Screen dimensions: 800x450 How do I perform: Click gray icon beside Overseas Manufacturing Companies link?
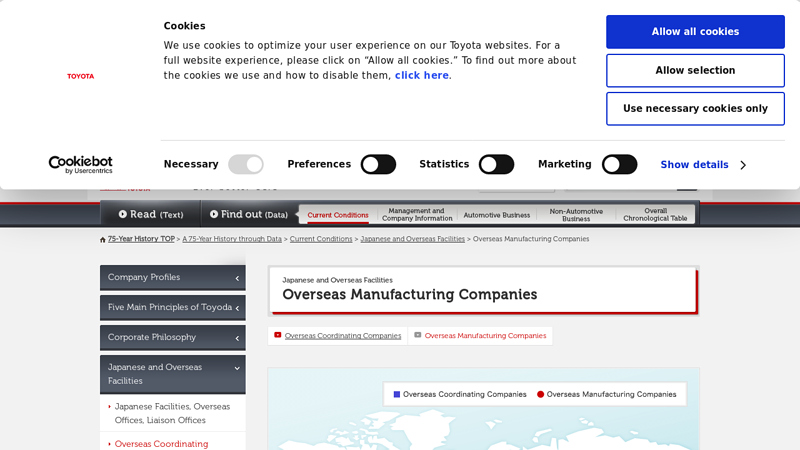point(417,335)
